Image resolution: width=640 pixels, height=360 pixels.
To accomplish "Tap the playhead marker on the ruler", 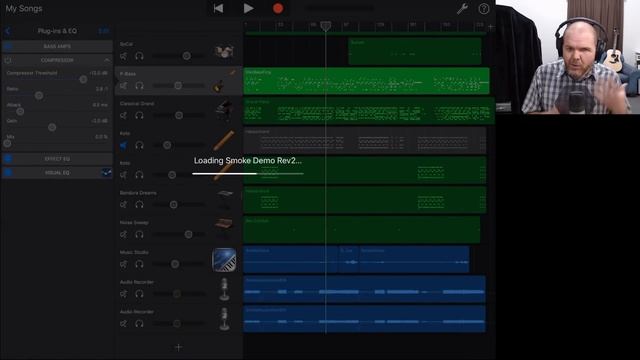I will (325, 27).
